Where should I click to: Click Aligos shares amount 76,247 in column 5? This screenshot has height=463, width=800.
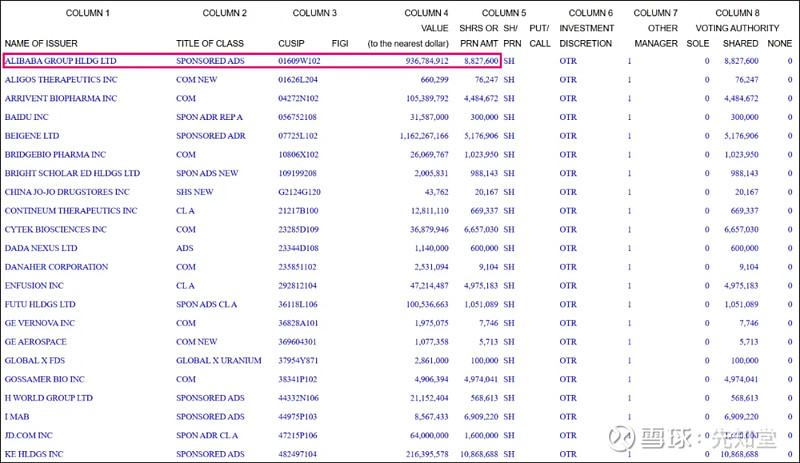pos(487,80)
